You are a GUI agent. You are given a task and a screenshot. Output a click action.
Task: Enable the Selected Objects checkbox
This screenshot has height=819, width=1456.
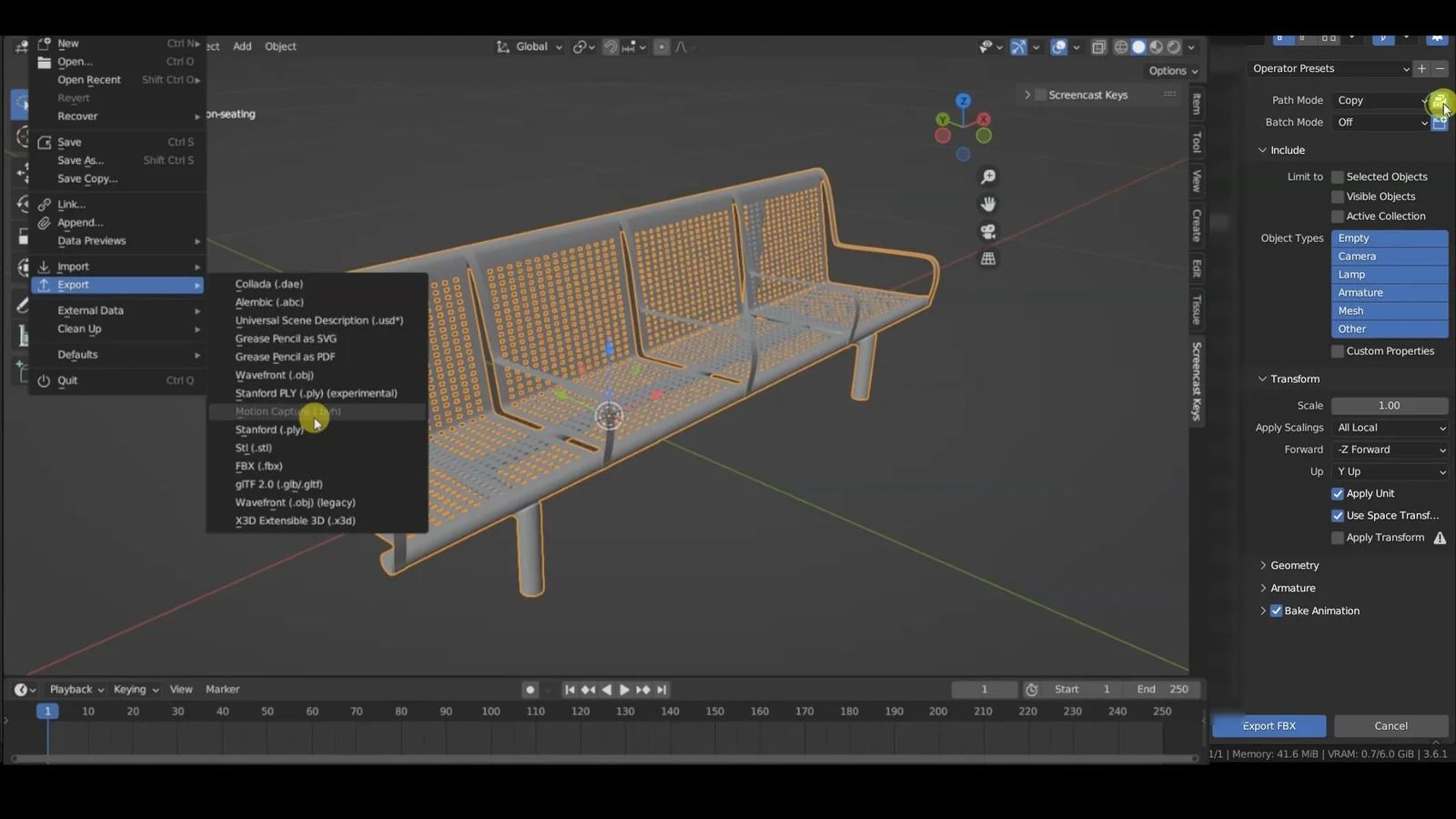click(1338, 177)
